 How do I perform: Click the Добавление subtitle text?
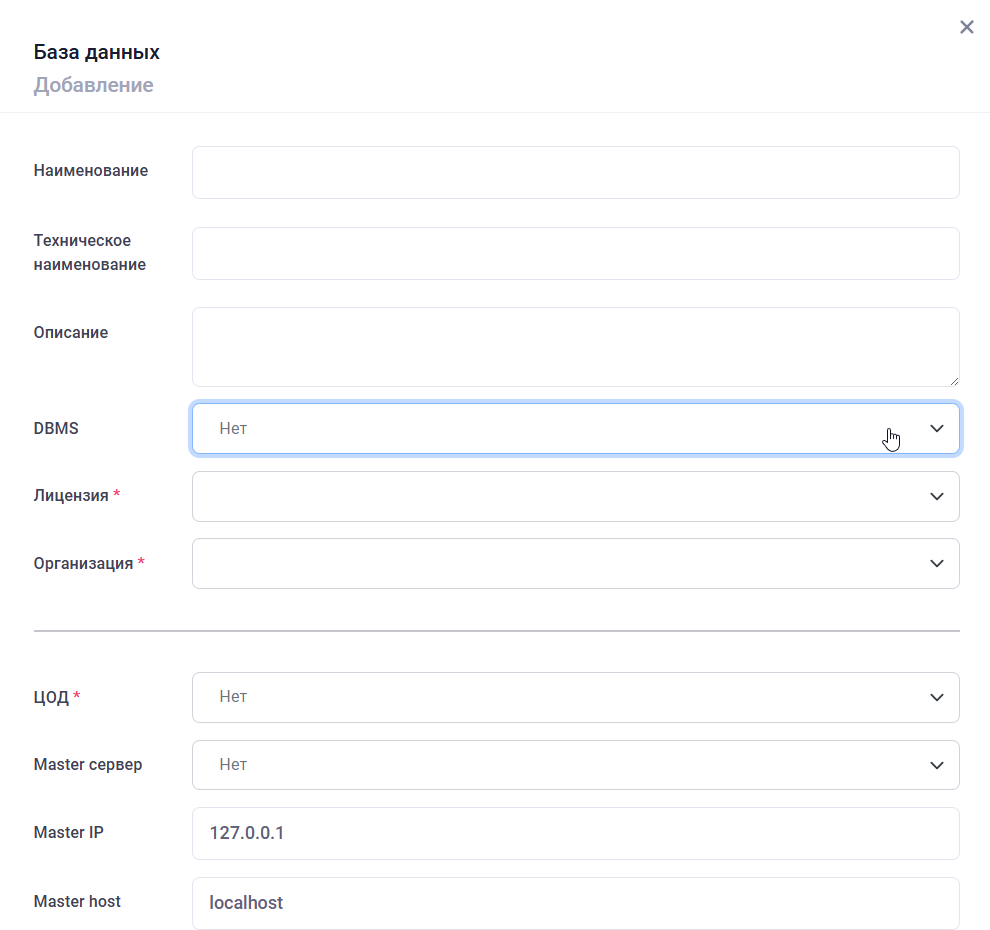tap(93, 85)
